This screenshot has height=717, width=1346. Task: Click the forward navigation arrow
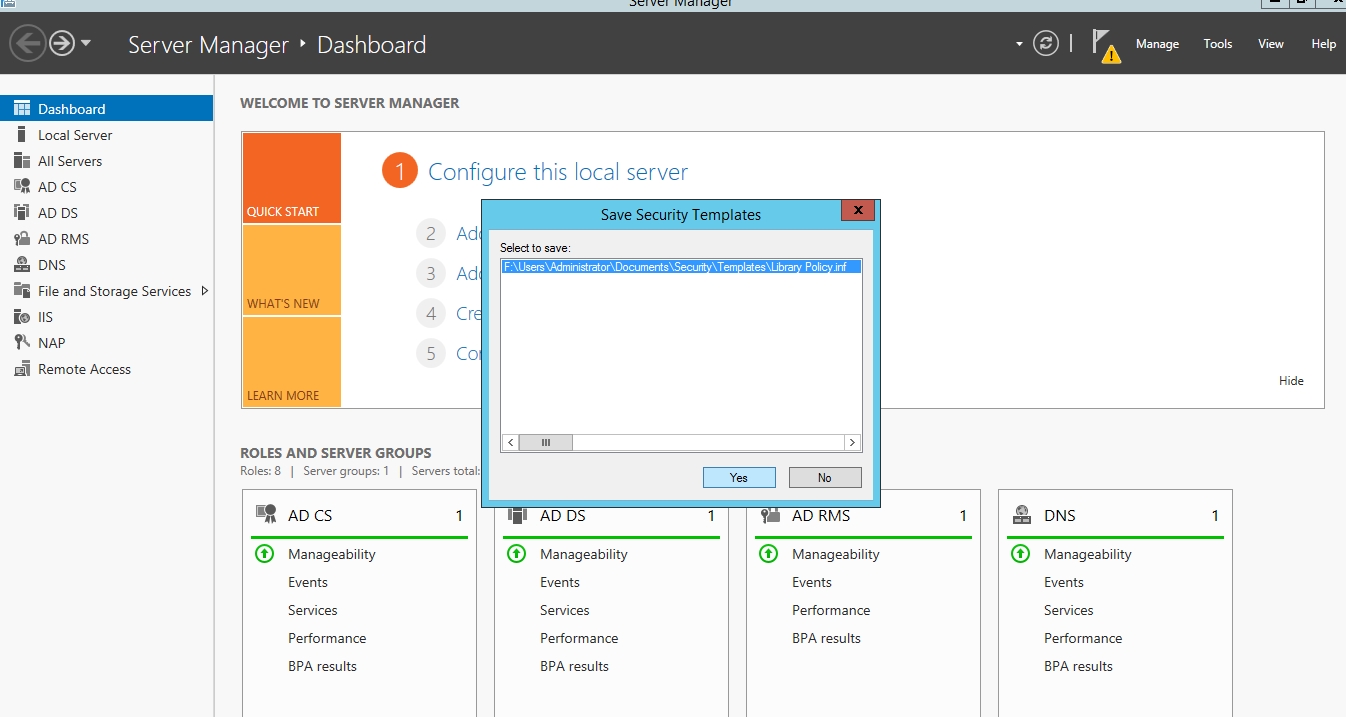pos(62,44)
